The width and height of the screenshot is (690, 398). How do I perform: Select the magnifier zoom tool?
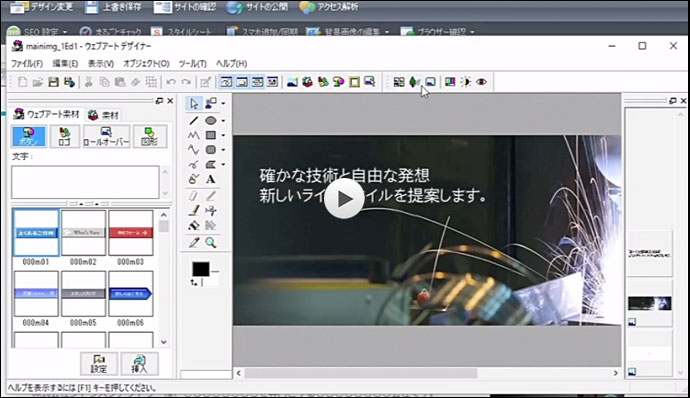[x=211, y=242]
